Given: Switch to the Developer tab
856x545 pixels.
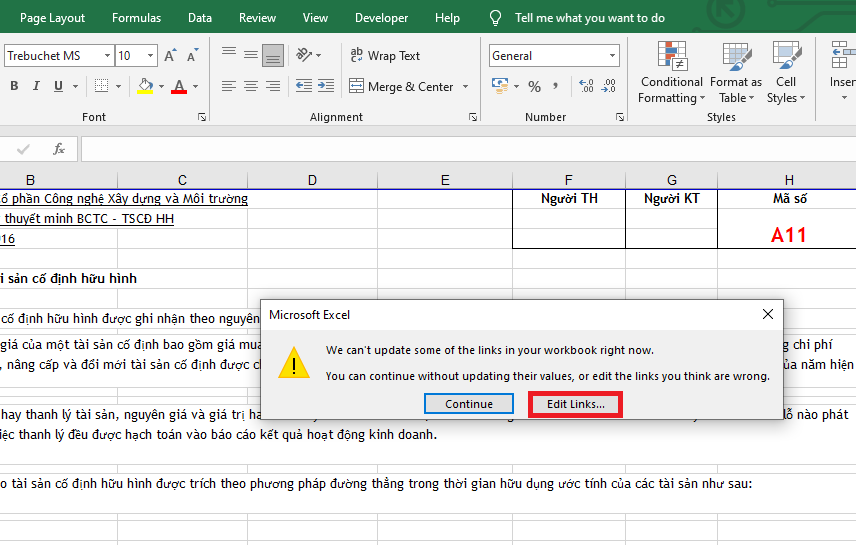Looking at the screenshot, I should click(381, 18).
